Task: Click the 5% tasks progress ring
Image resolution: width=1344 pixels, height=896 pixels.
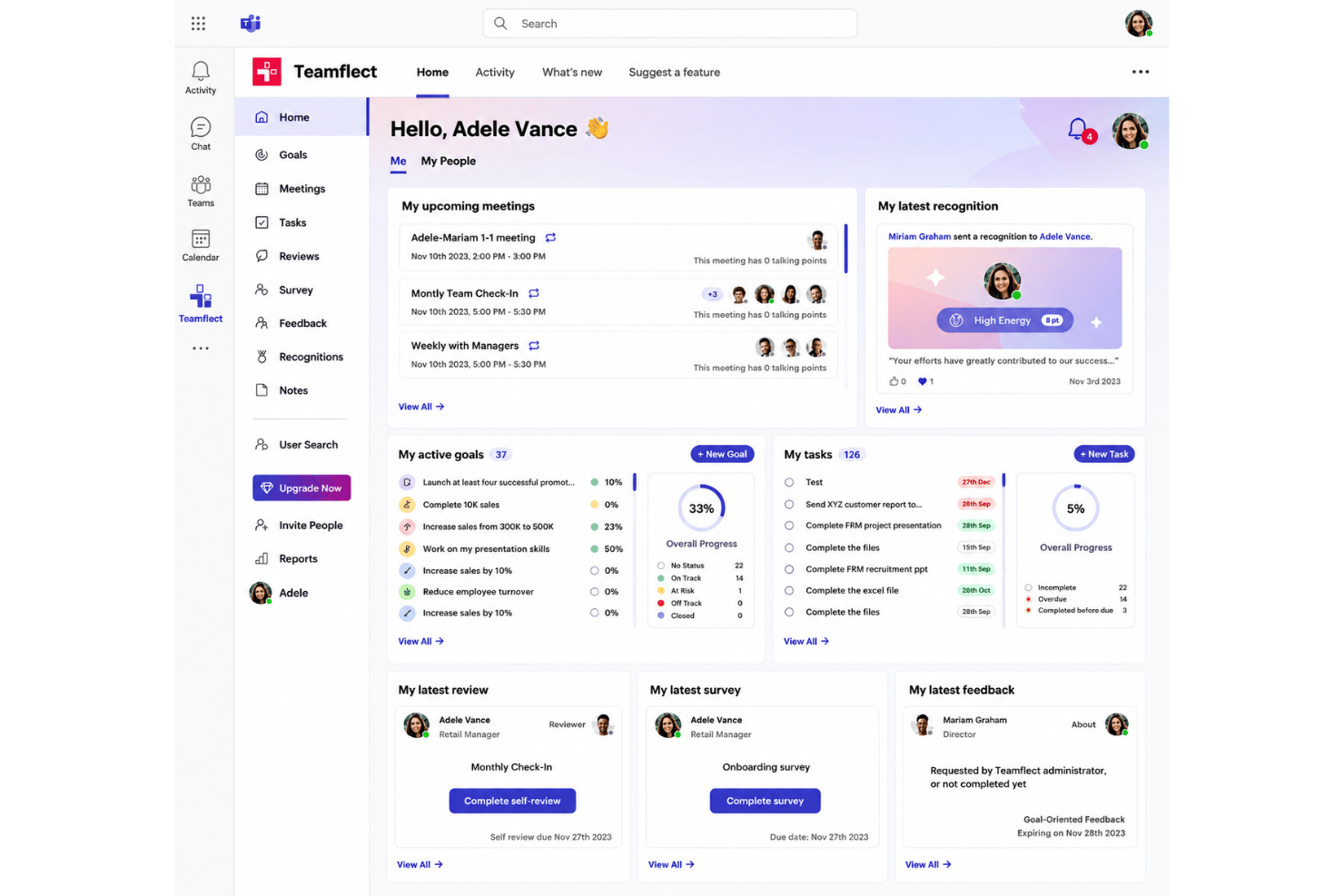Action: tap(1075, 508)
